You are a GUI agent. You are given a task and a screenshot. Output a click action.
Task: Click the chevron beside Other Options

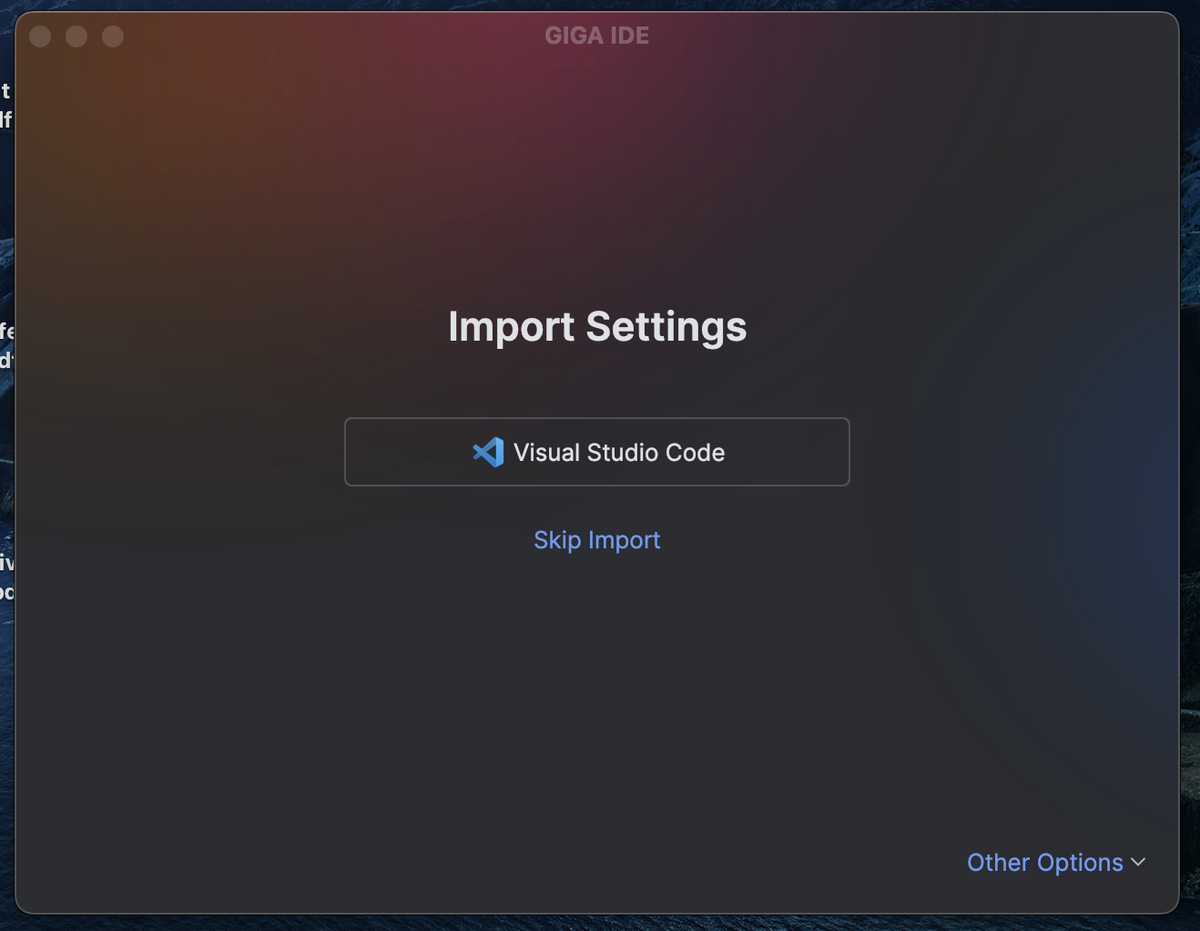1138,862
